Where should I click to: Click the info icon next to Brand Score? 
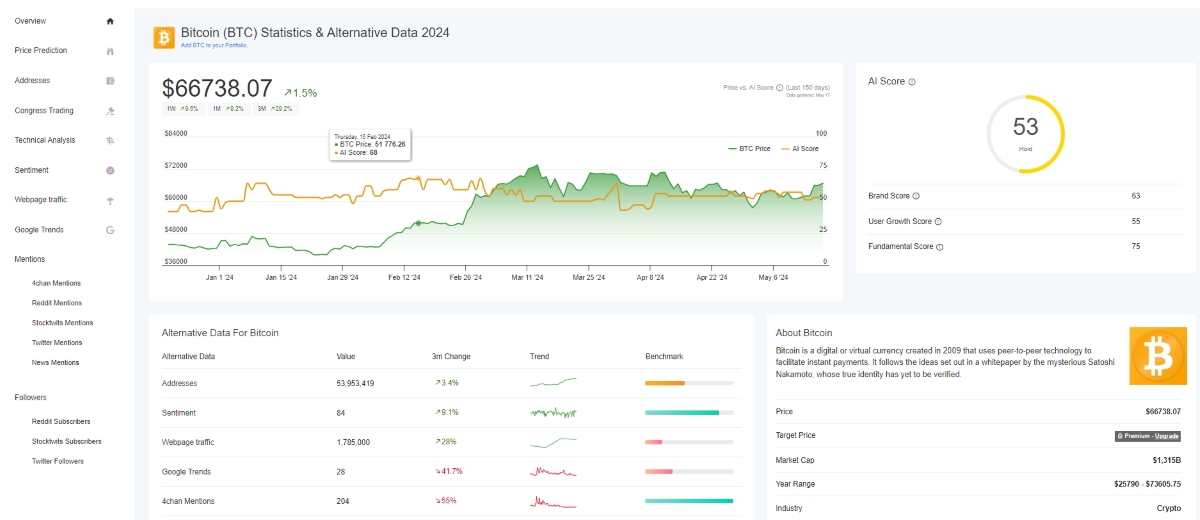(916, 196)
